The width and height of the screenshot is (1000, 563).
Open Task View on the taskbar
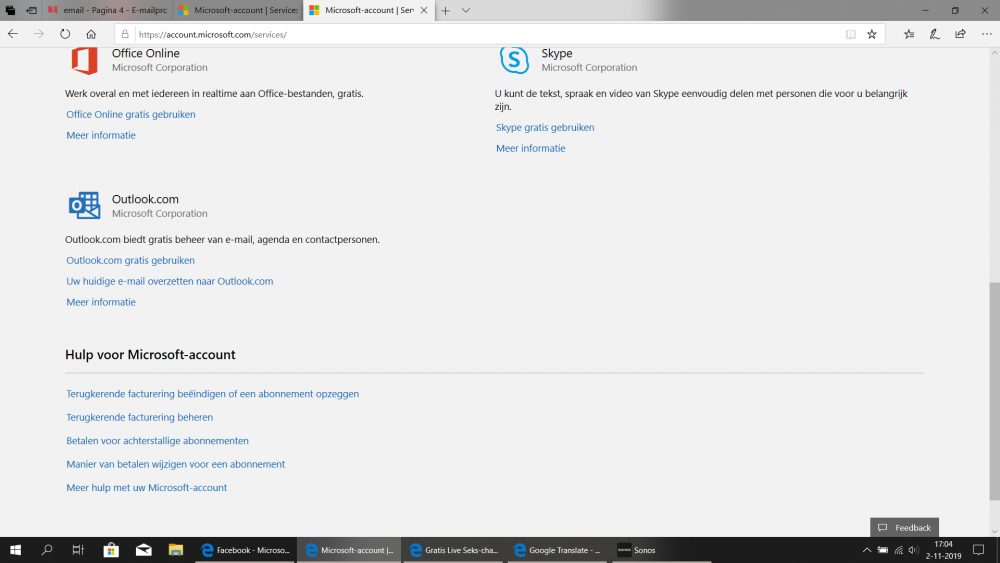point(78,550)
